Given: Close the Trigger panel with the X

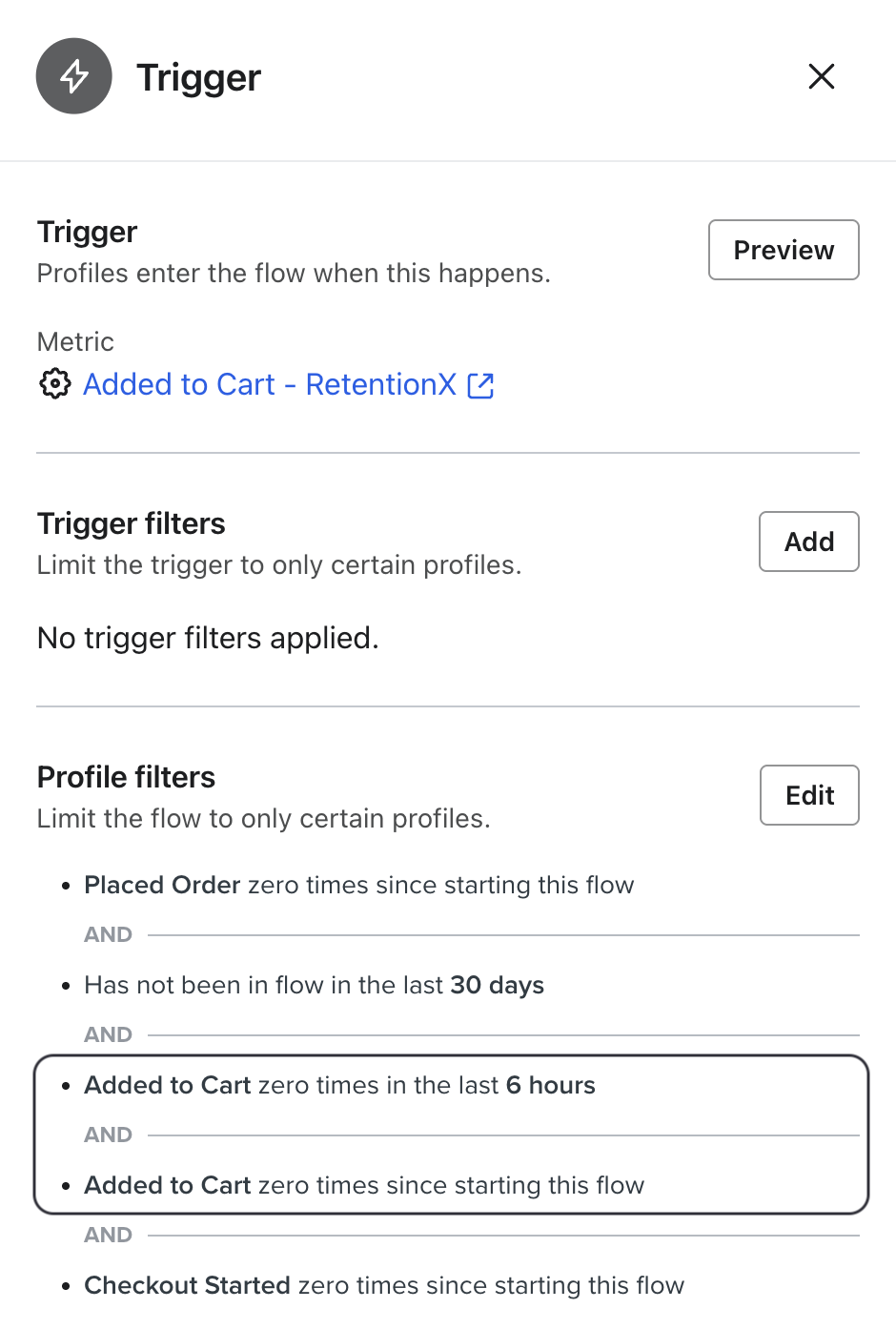Looking at the screenshot, I should 821,76.
